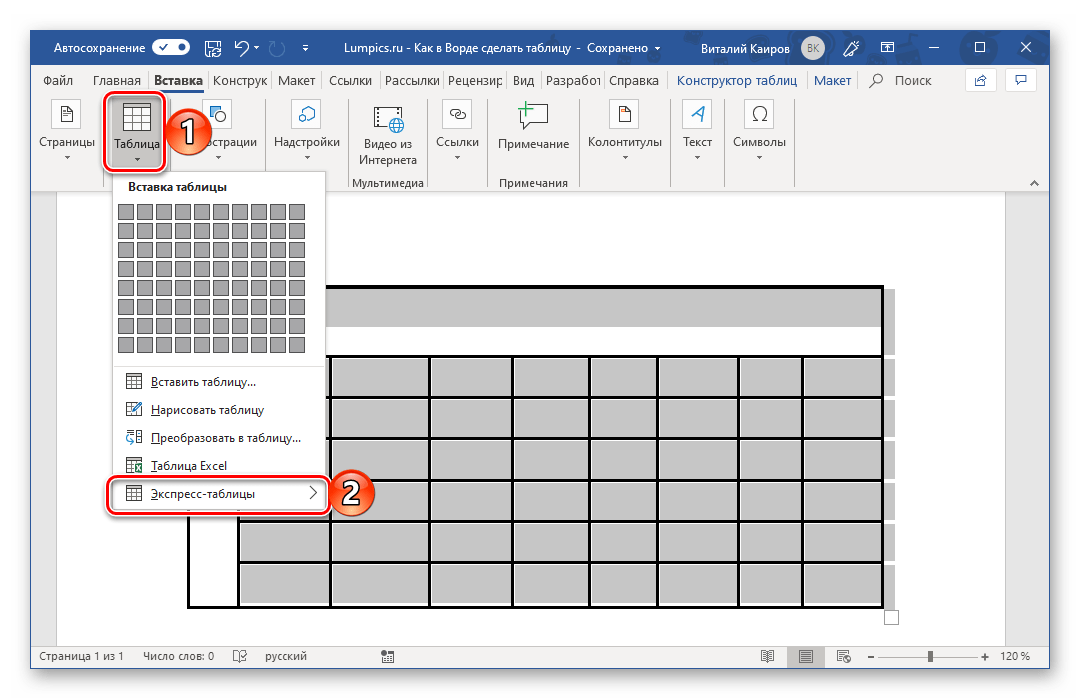
Task: Open the Comments icon button
Action: [x=1021, y=81]
